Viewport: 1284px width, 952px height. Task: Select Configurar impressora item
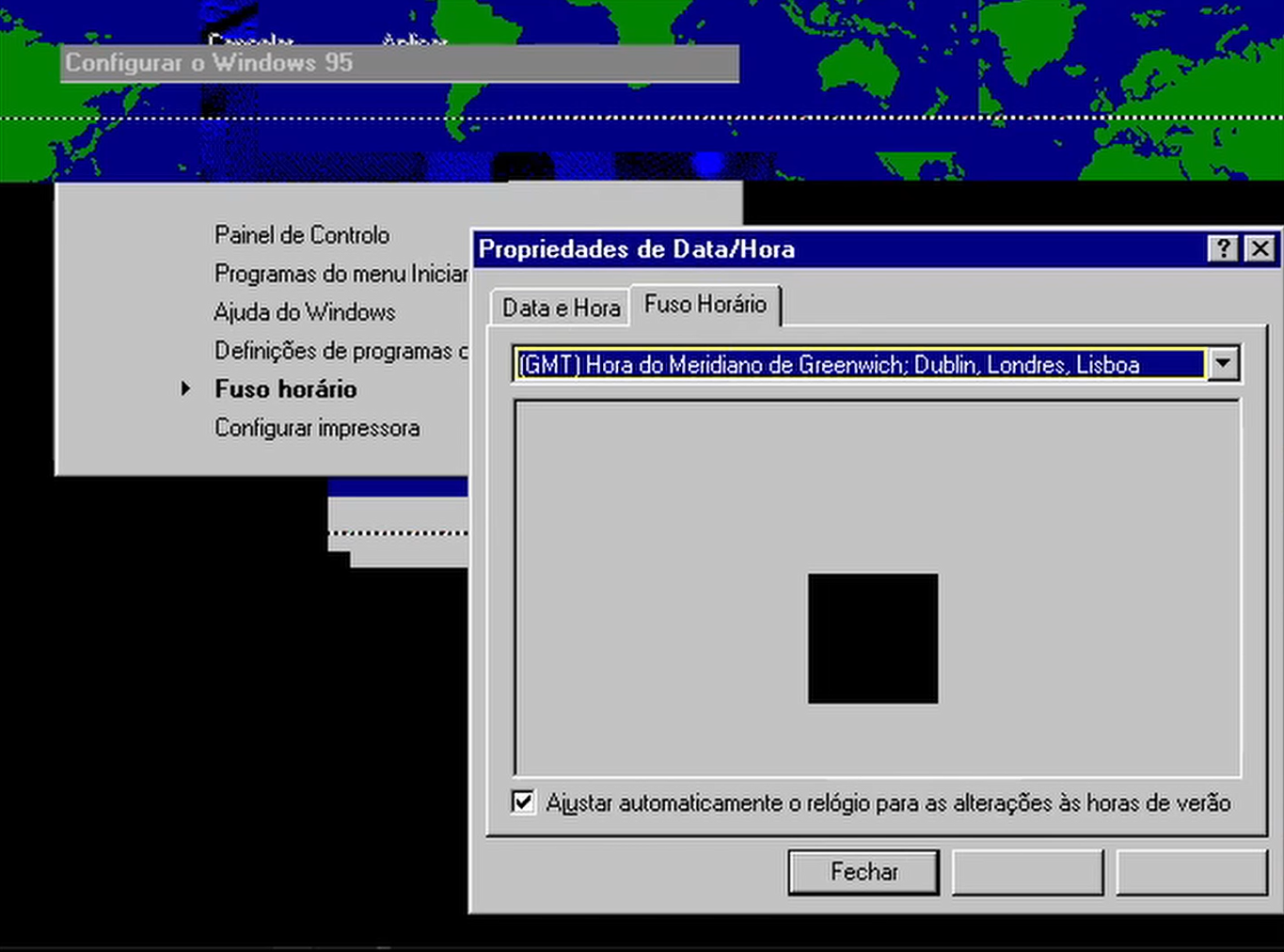(317, 428)
